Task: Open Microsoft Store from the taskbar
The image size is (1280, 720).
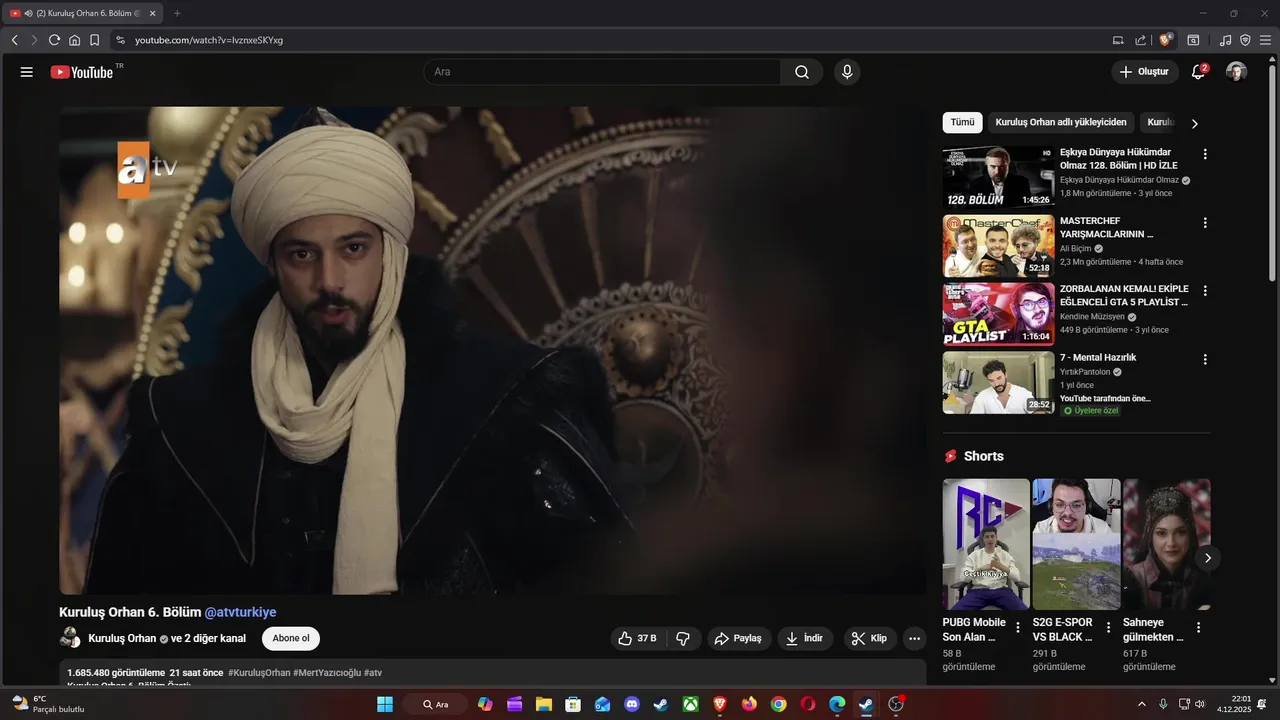Action: (572, 704)
